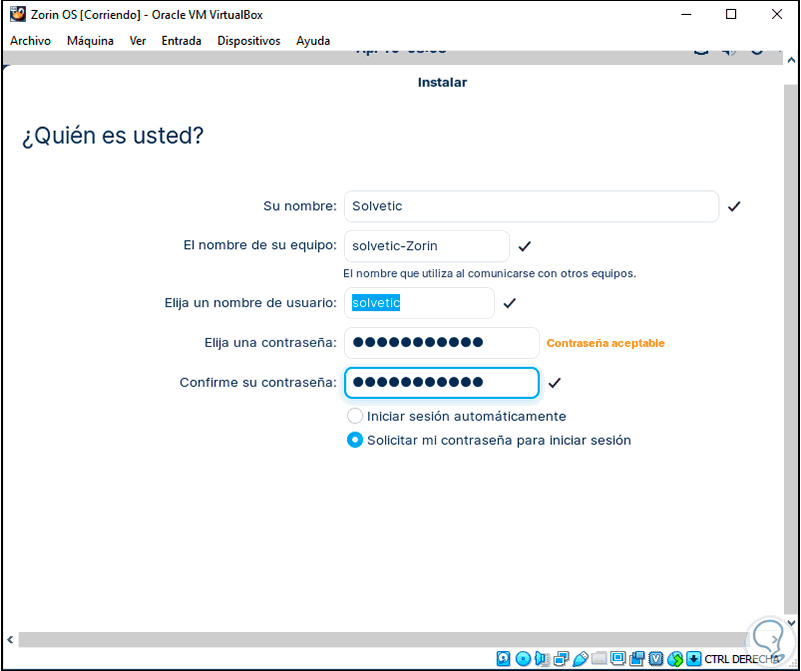This screenshot has height=671, width=801.
Task: Click the vertical scrollbar track
Action: click(790, 347)
